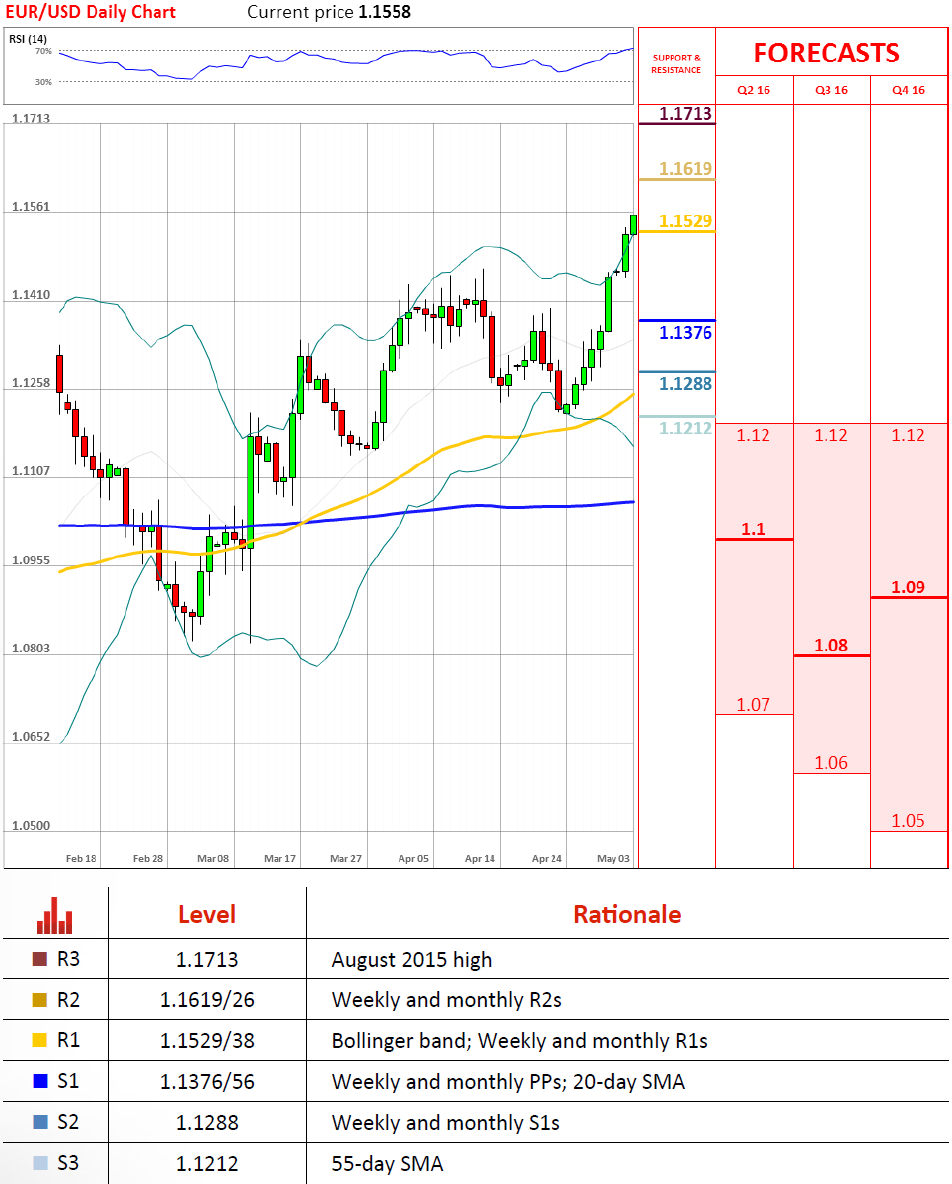Click the RSI 70% level label
This screenshot has height=1184, width=952.
point(43,51)
